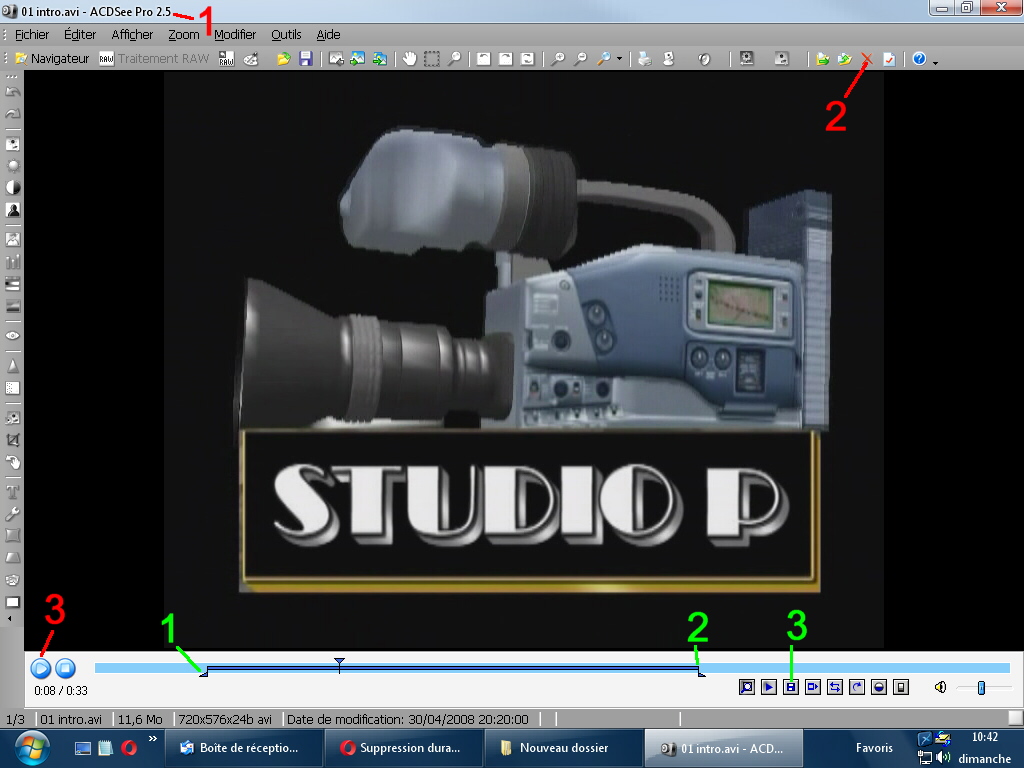Save selection with the floppy disk button

[791, 687]
